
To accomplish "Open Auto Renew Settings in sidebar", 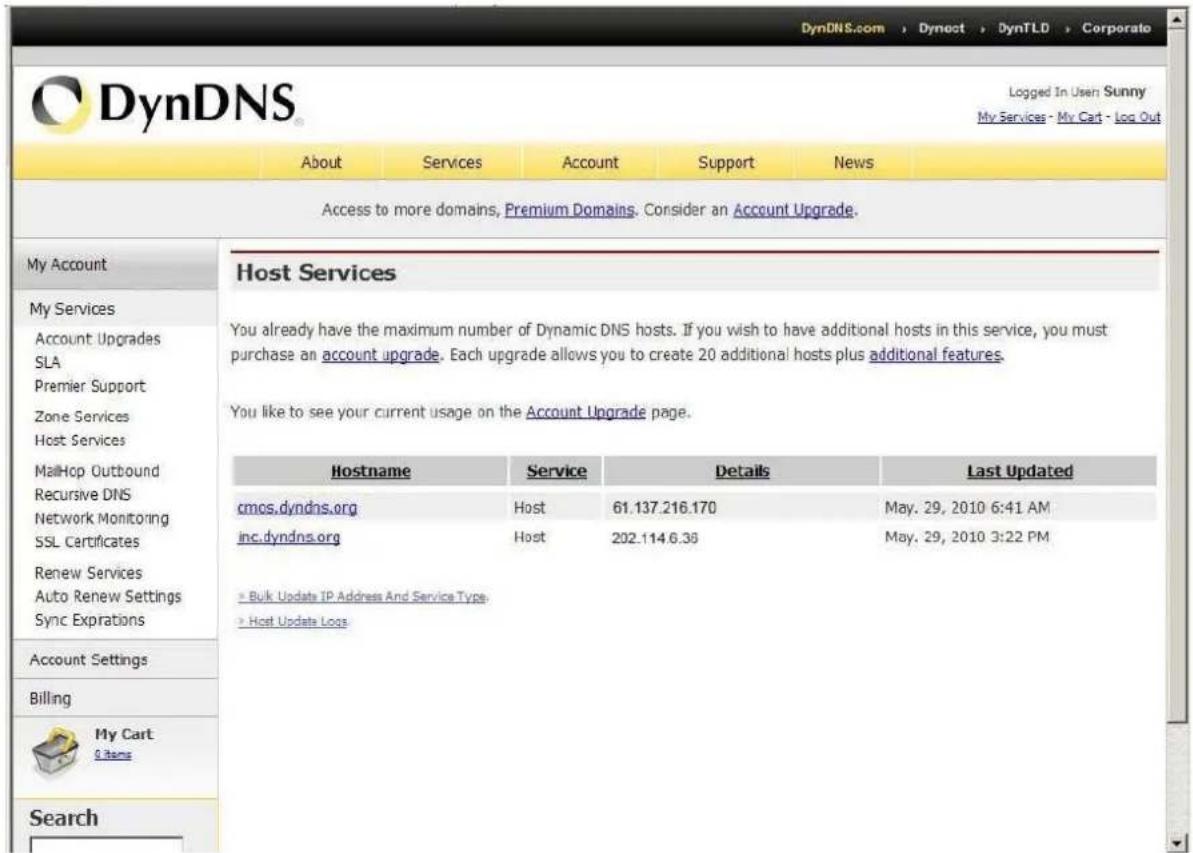I will 108,597.
